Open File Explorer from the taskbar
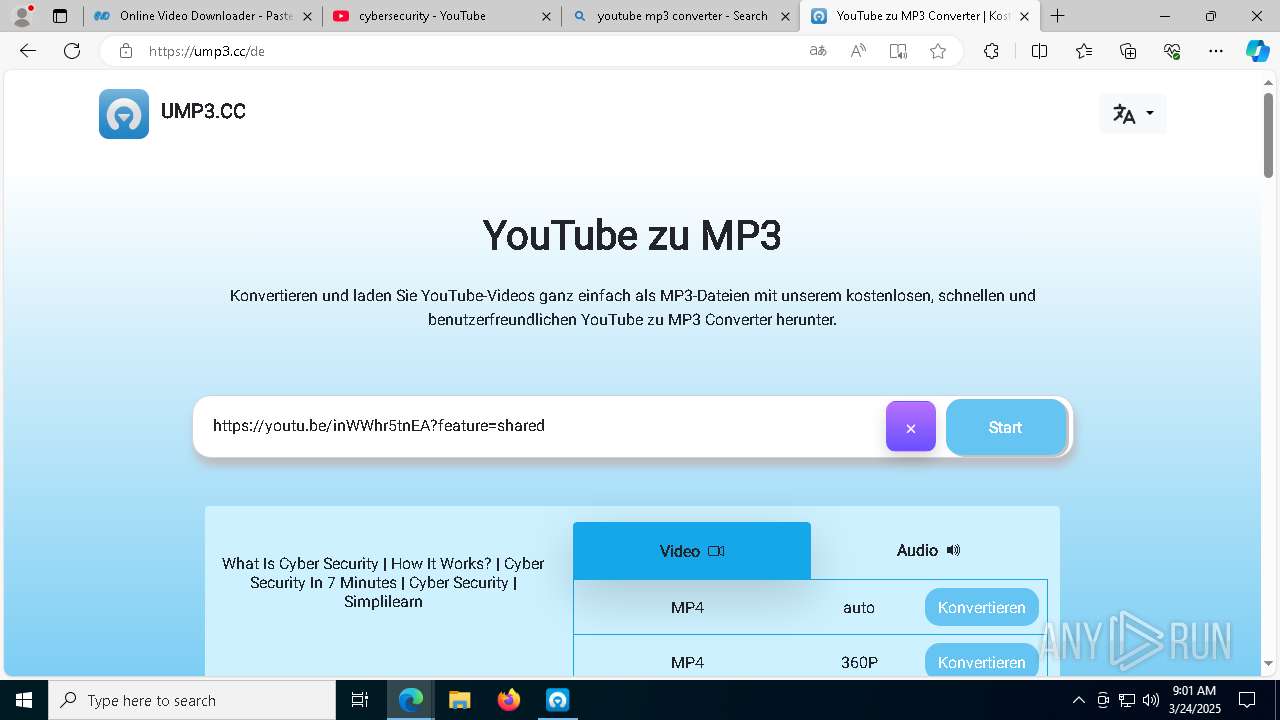1280x720 pixels. 460,700
